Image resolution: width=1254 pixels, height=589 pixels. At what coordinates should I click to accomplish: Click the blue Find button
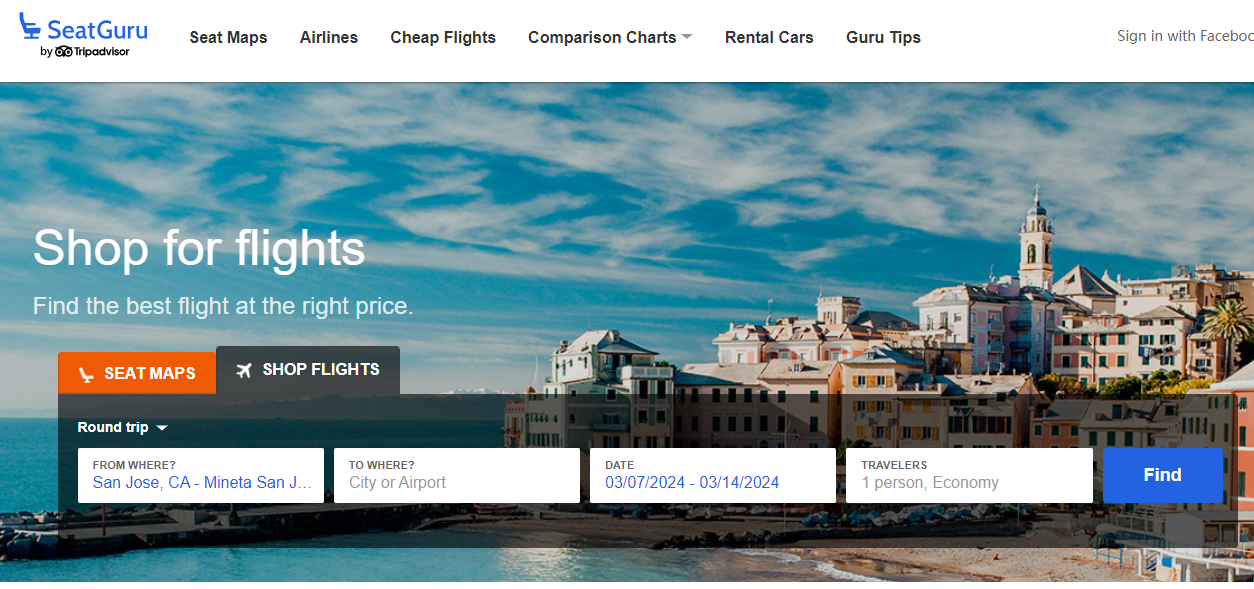[x=1163, y=475]
